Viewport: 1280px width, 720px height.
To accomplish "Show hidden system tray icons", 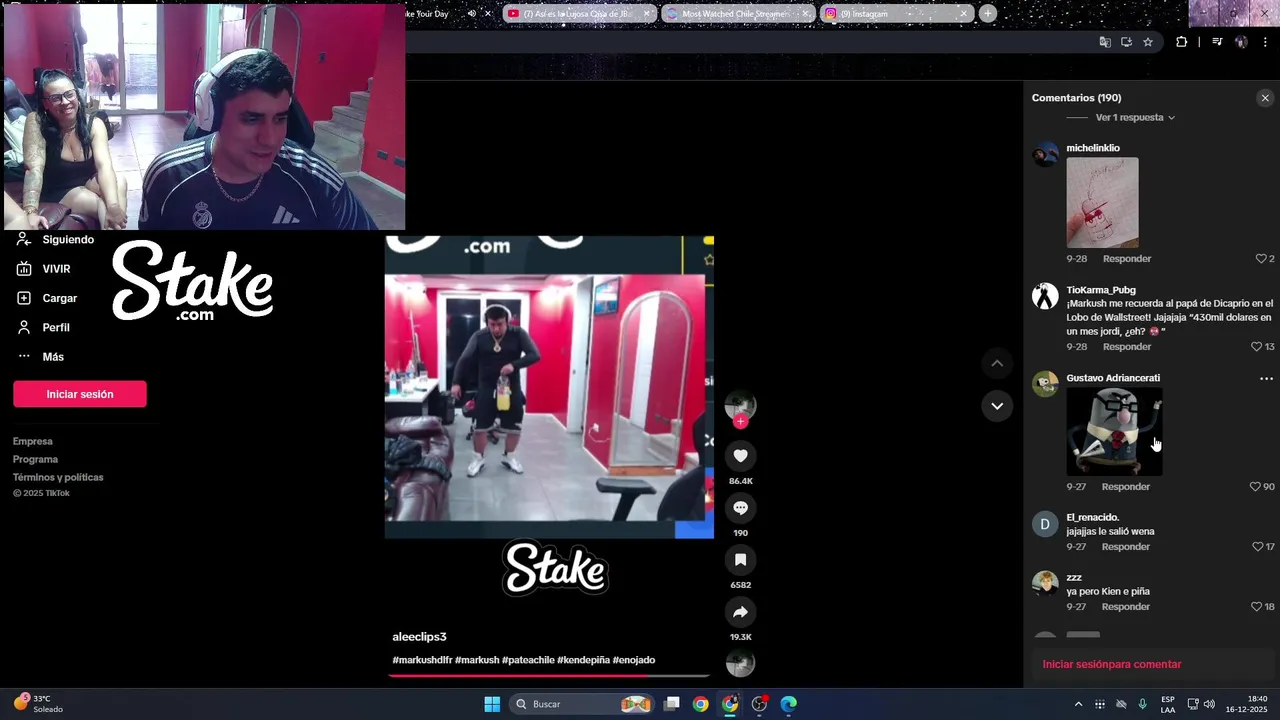I will (1078, 704).
